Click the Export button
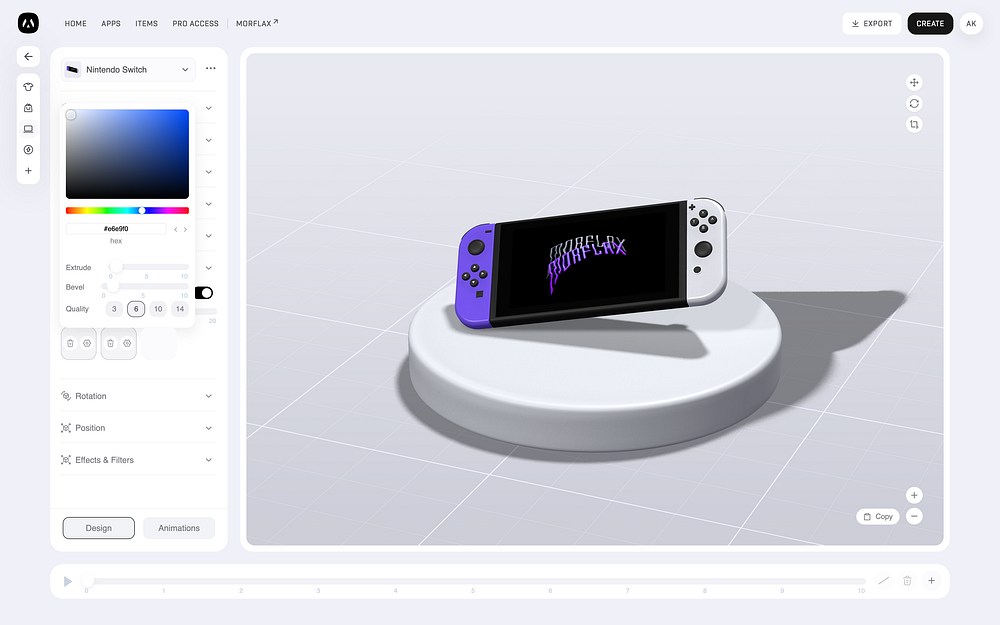The image size is (1000, 625). tap(871, 24)
